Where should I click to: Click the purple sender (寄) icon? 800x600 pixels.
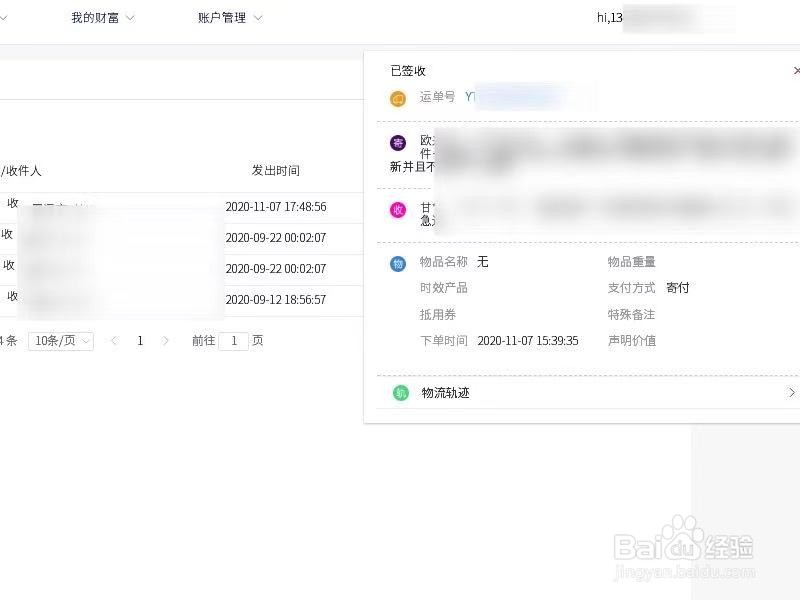pyautogui.click(x=399, y=141)
